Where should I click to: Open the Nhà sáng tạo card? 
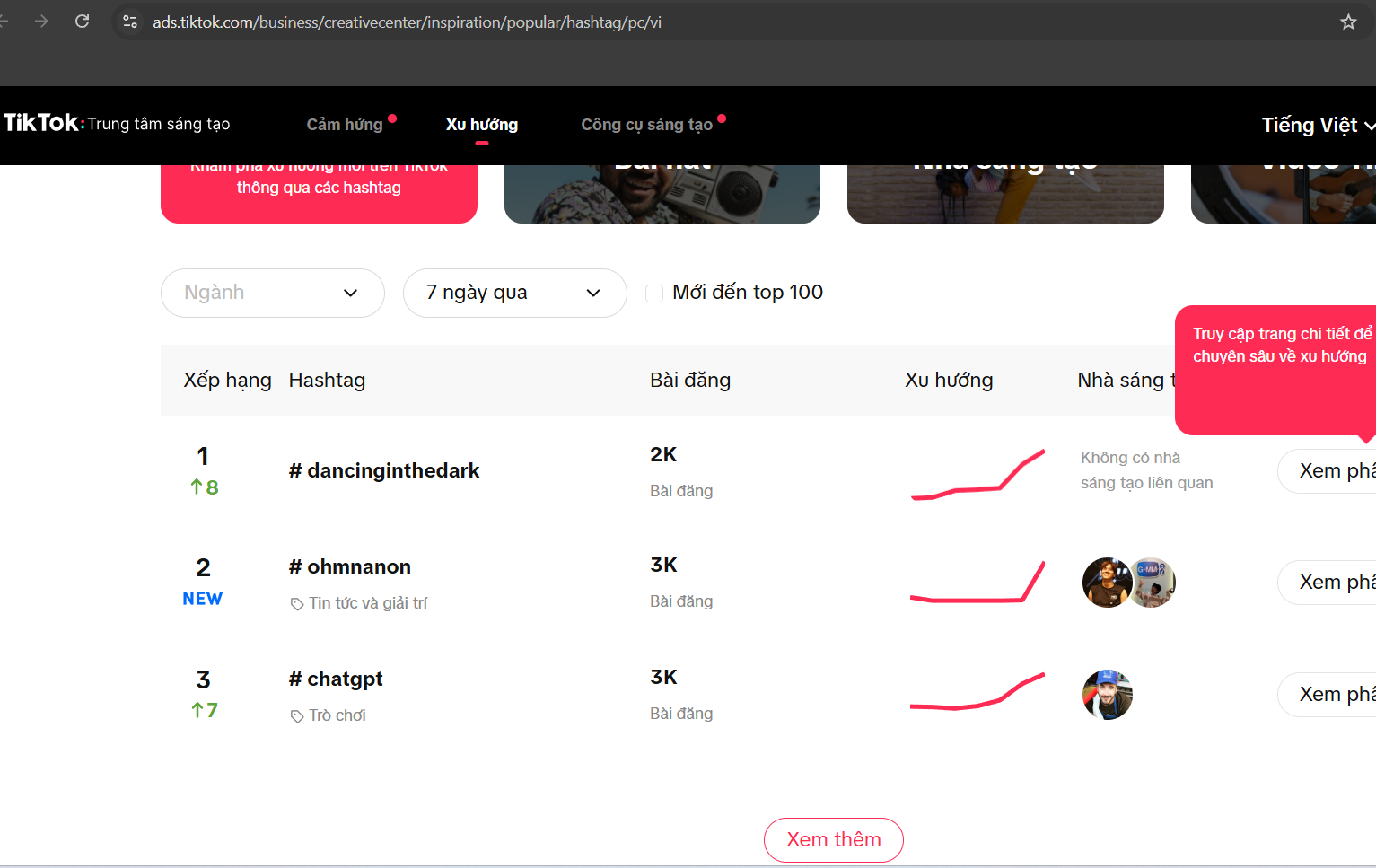pos(1005,194)
